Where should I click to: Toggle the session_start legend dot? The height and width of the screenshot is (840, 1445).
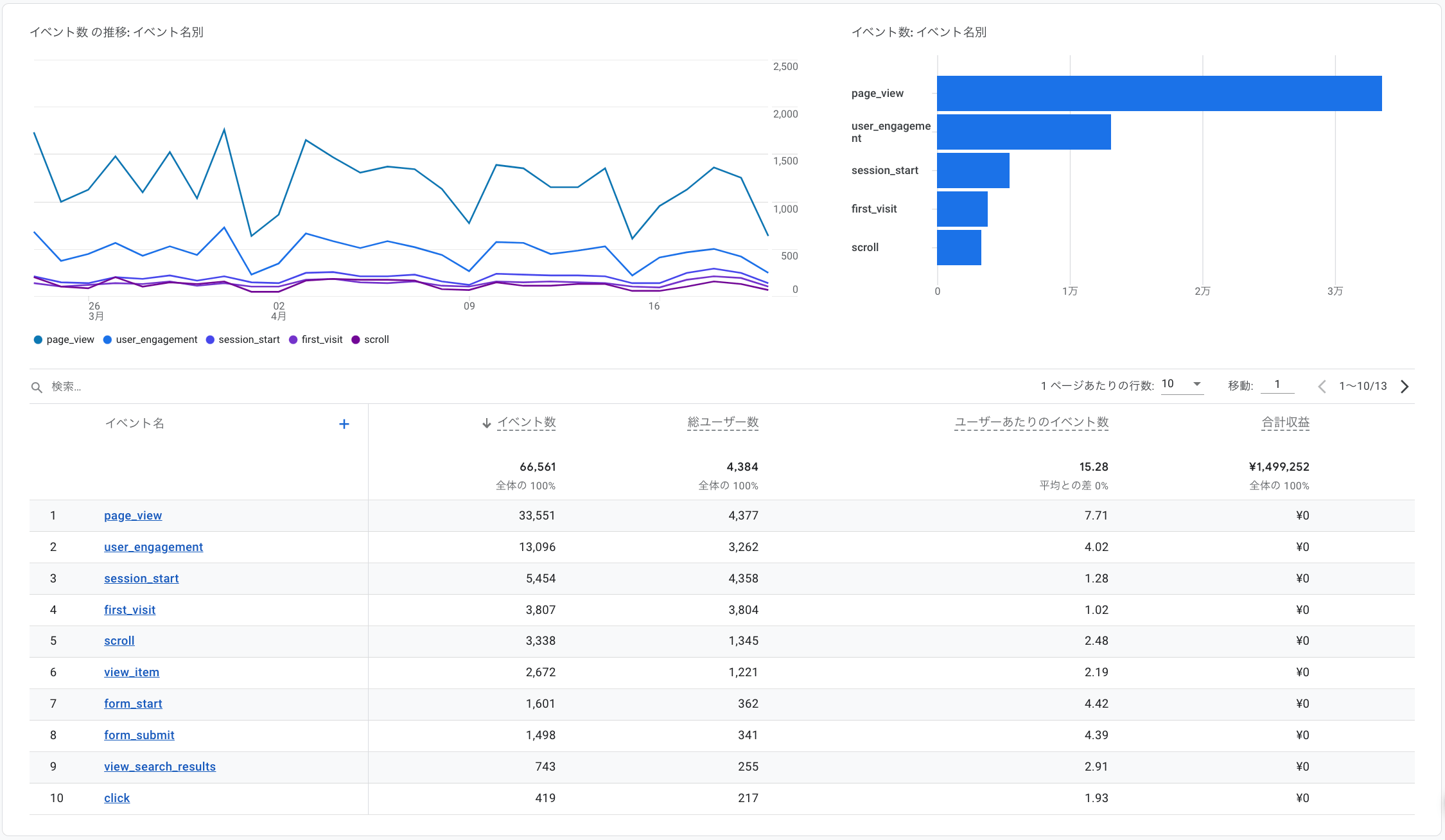210,340
